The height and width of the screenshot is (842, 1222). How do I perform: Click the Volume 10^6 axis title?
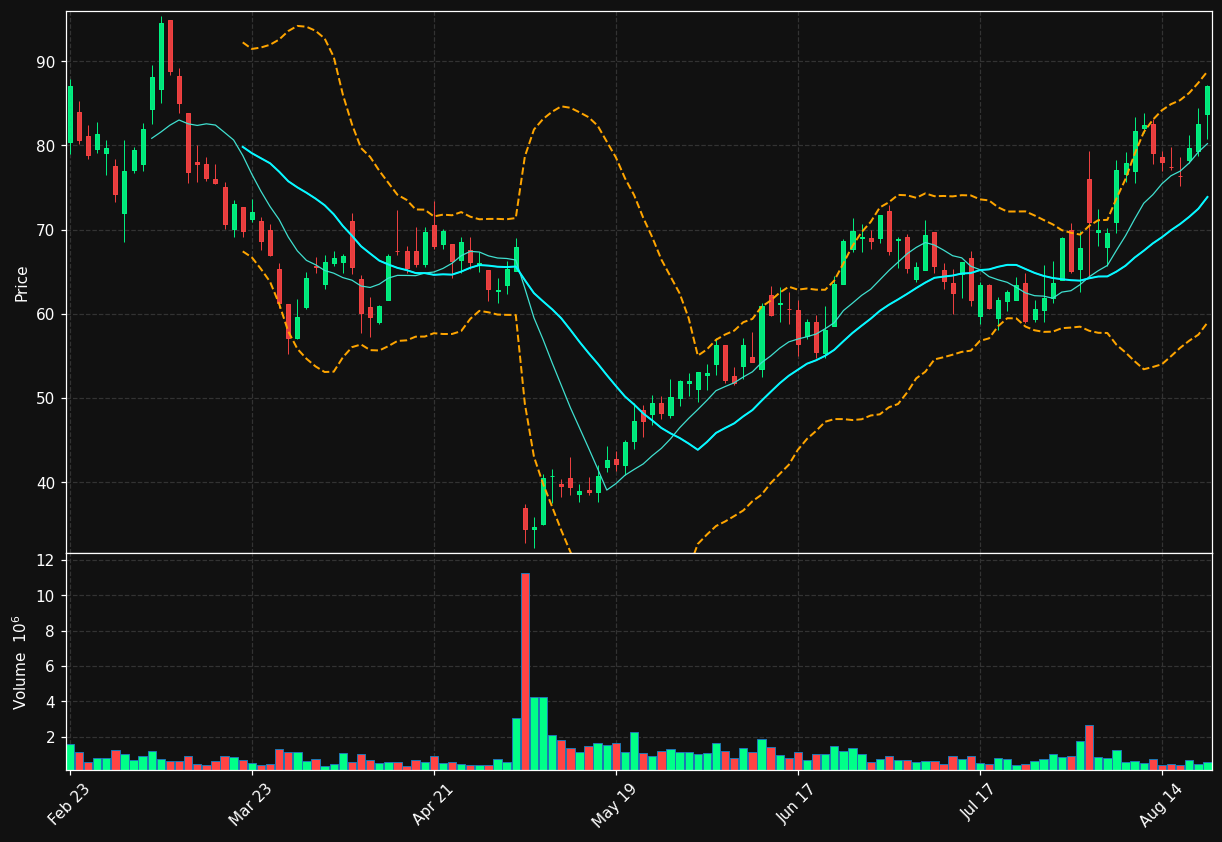20,662
